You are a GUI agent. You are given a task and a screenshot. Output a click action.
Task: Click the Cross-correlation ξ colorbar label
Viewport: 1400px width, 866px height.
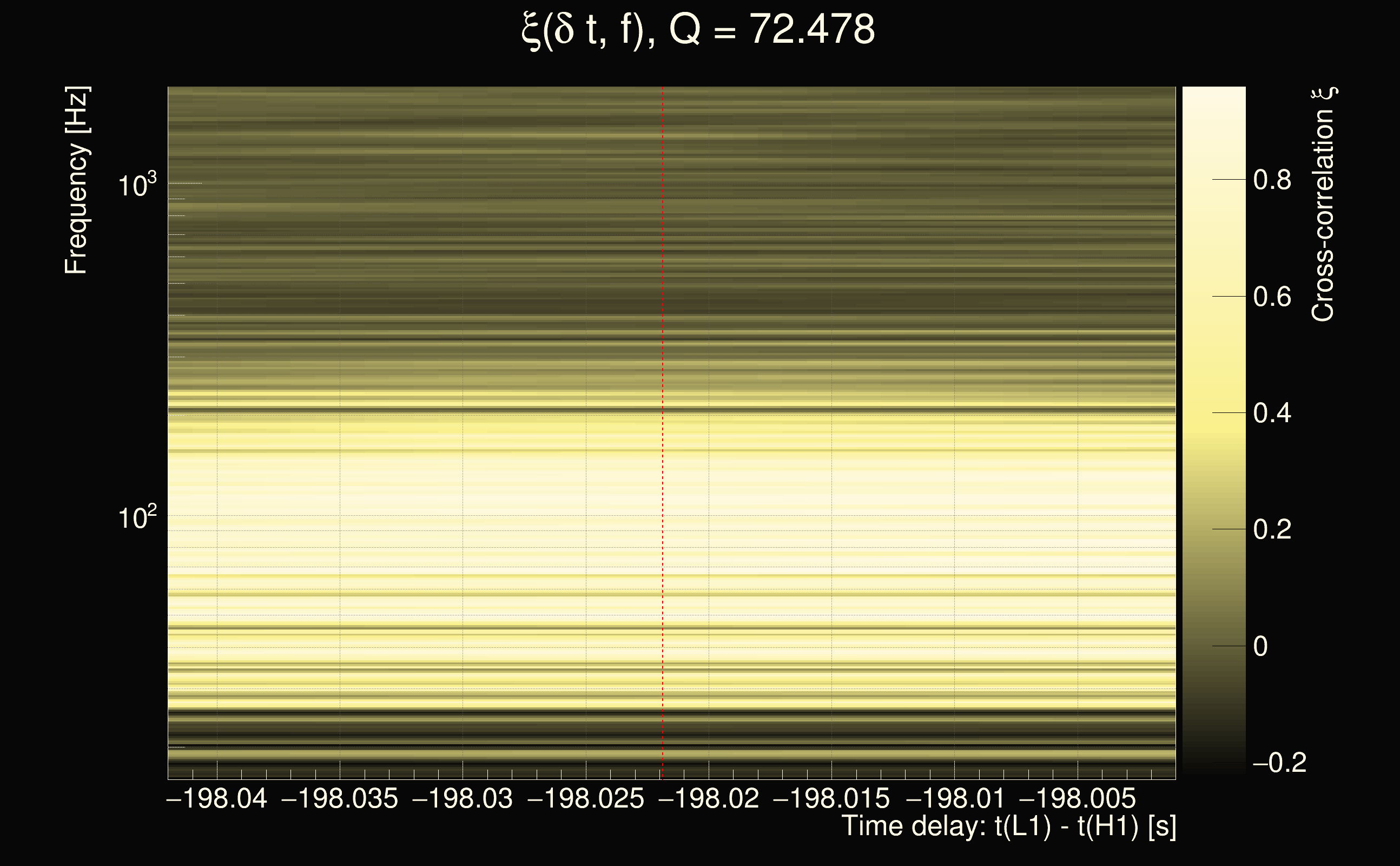[x=1323, y=205]
